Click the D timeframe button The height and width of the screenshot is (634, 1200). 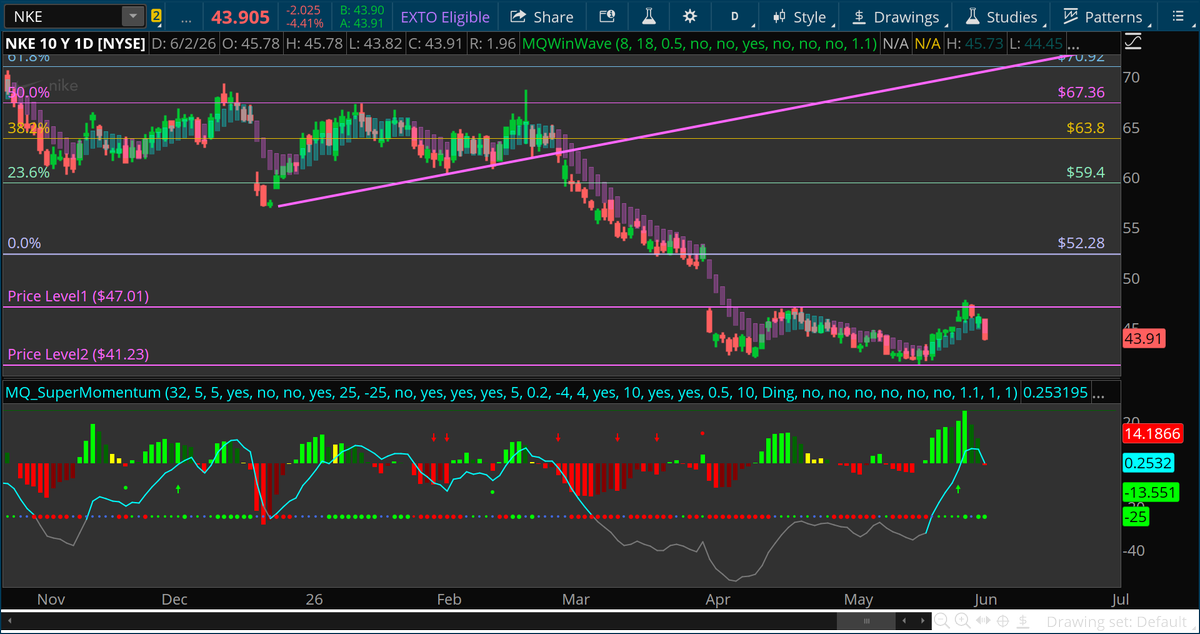(735, 17)
